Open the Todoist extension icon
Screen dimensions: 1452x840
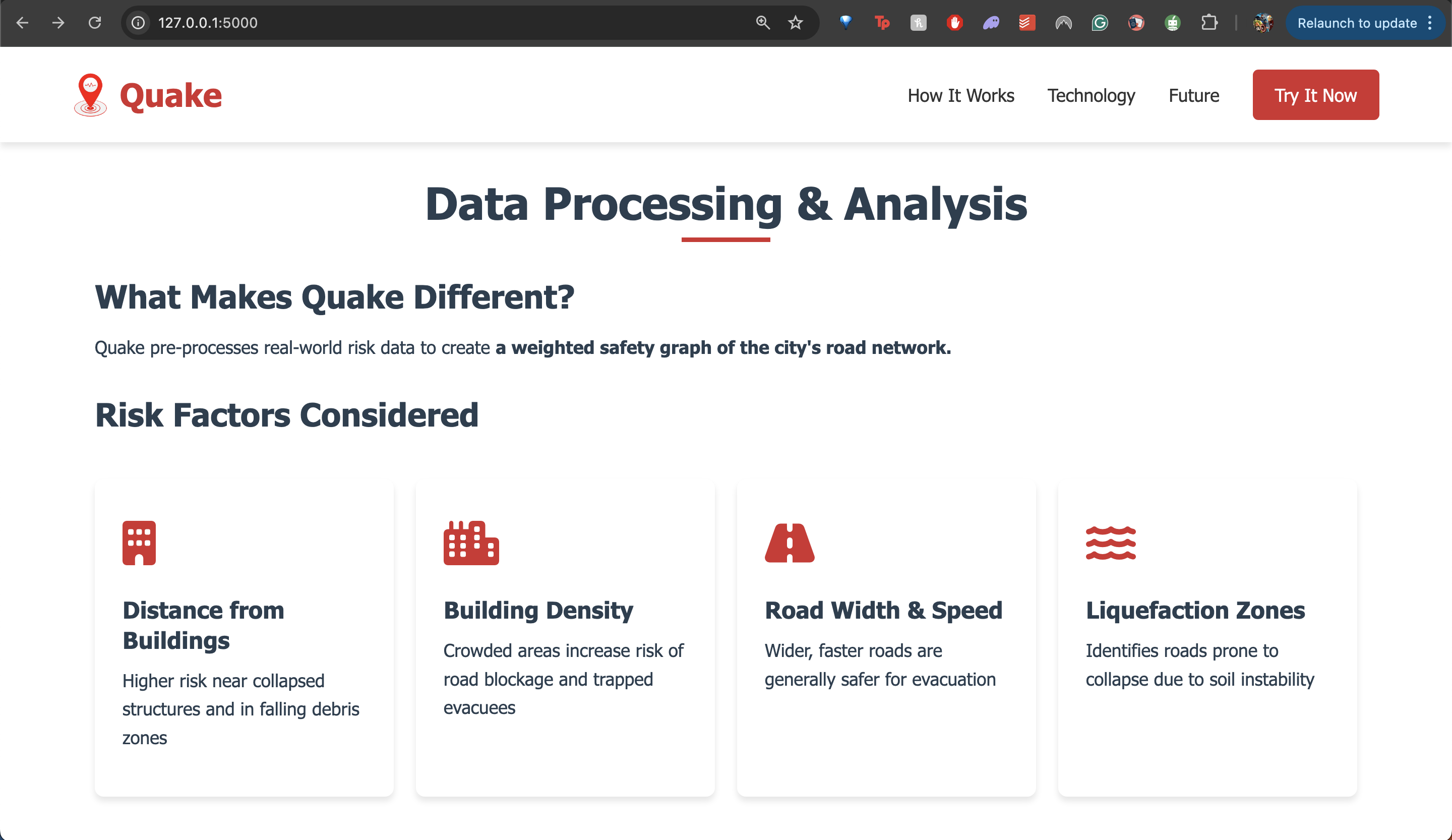pos(1027,23)
